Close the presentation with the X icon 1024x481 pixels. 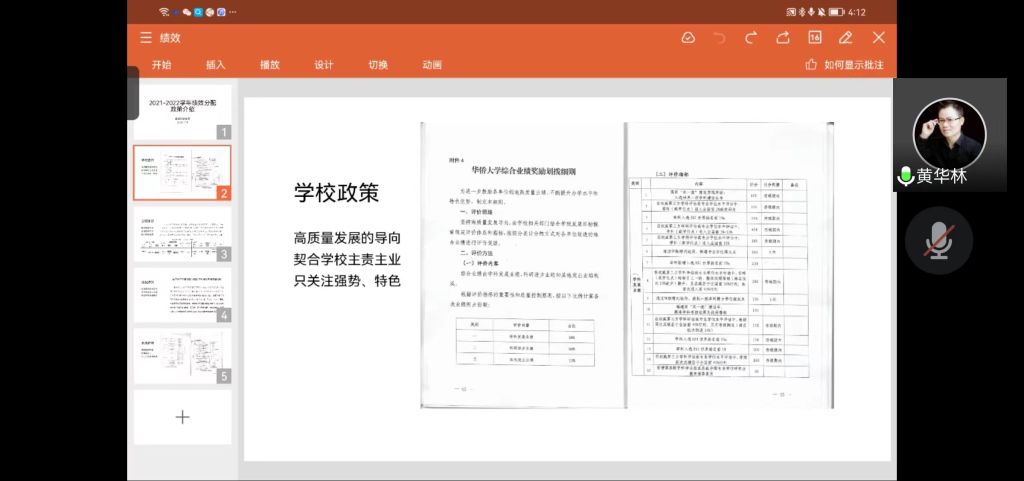(878, 38)
